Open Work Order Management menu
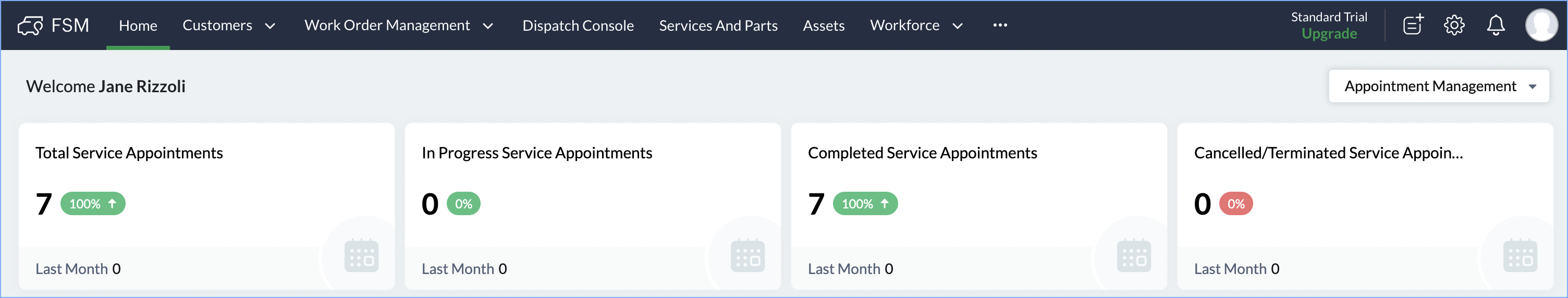 pos(387,25)
